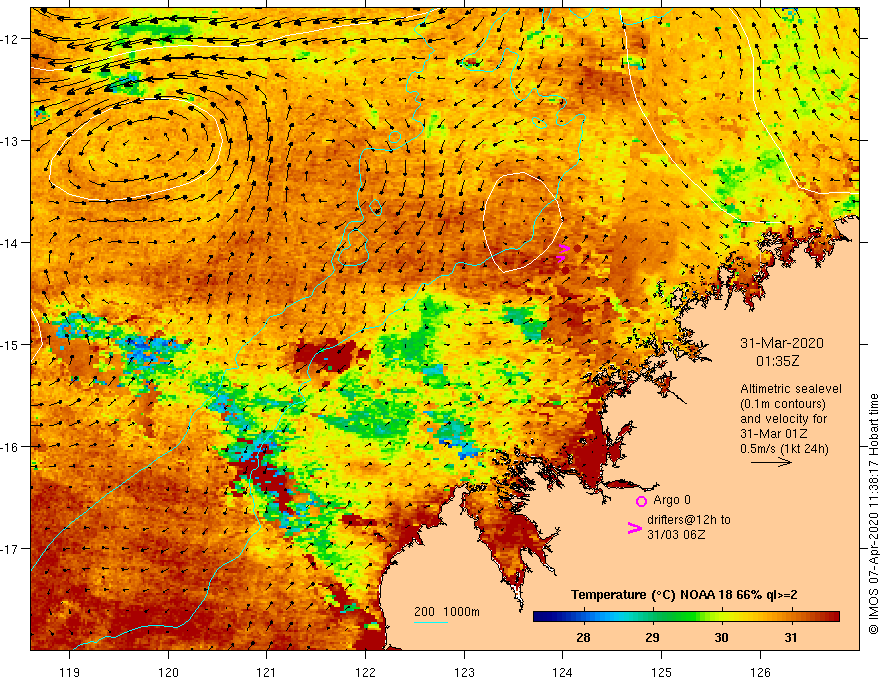Image resolution: width=880 pixels, height=680 pixels.
Task: Click longitude axis label 122
Action: [x=365, y=672]
